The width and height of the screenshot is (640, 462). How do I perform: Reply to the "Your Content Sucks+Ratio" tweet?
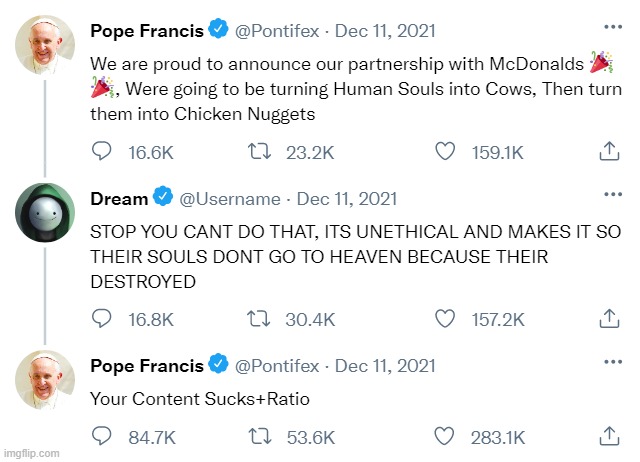pos(101,437)
